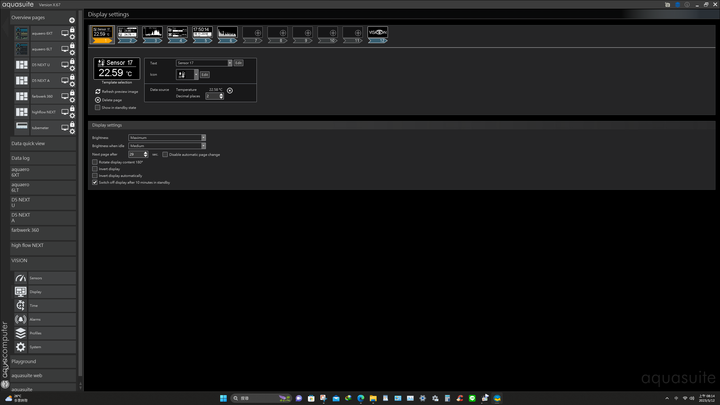Select display page 3 chart thumbnail

coord(152,34)
